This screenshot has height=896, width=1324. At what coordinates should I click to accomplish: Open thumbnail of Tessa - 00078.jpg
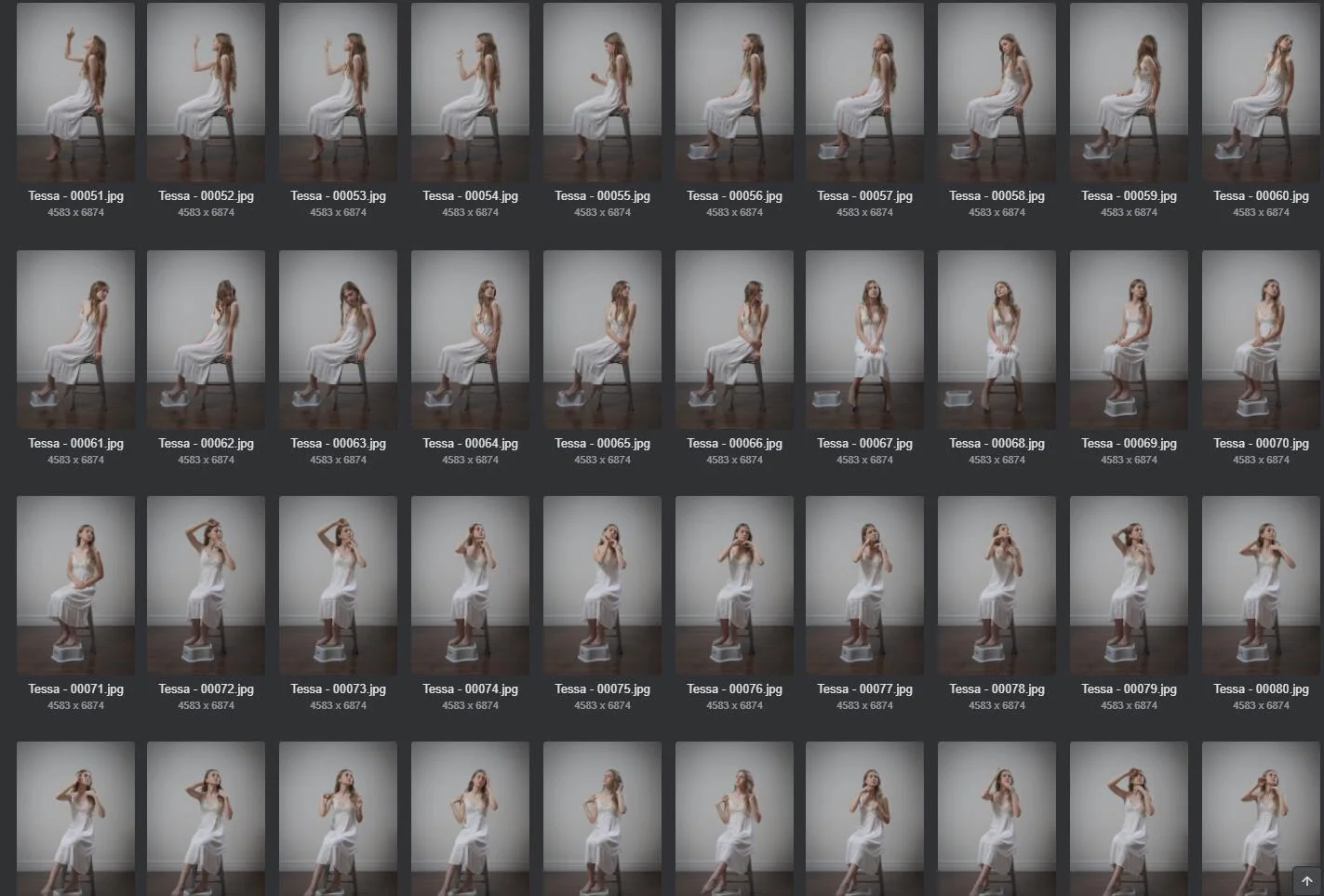point(996,585)
